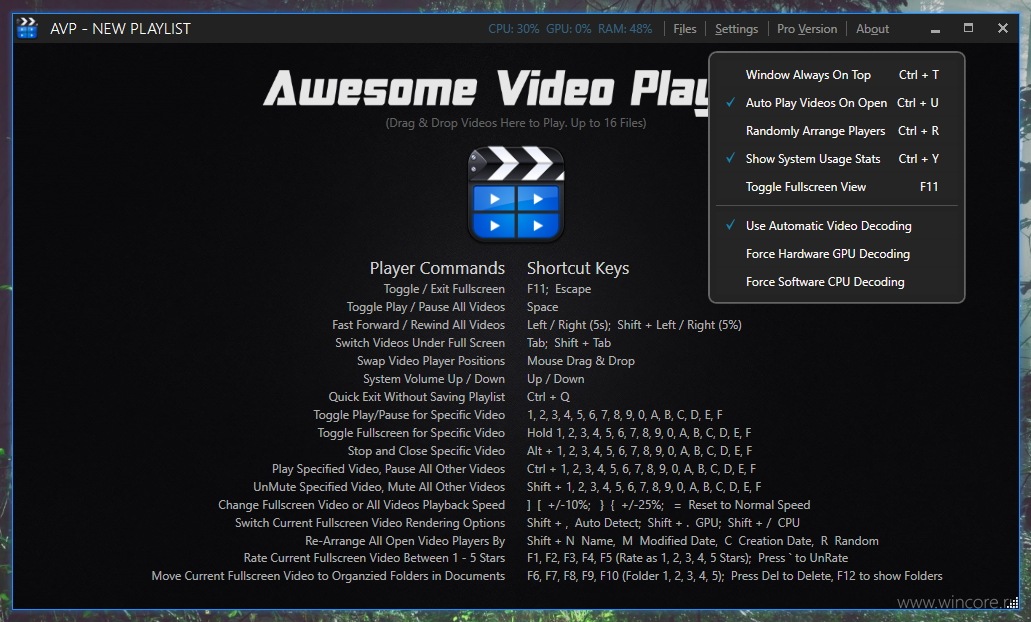Screen dimensions: 1031x622
Task: Select Randomly Arrange Players option
Action: [837, 131]
